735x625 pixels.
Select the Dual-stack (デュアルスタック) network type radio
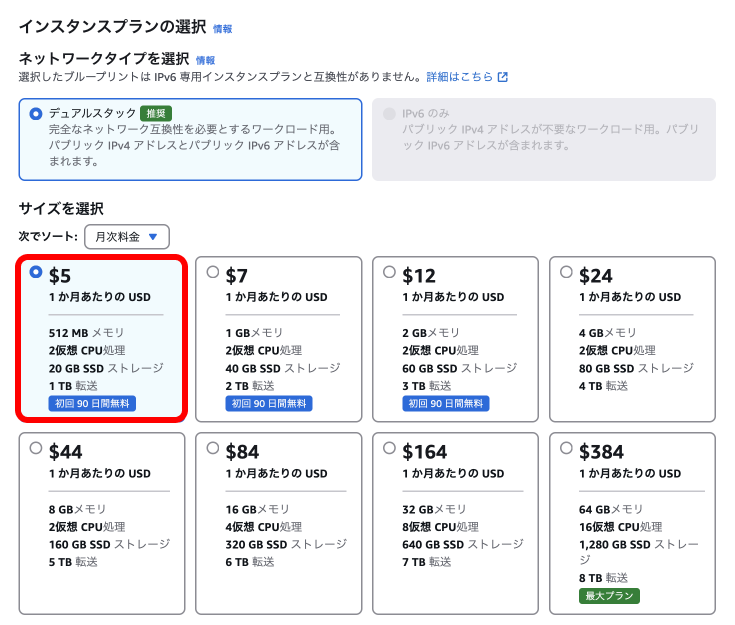[x=36, y=113]
